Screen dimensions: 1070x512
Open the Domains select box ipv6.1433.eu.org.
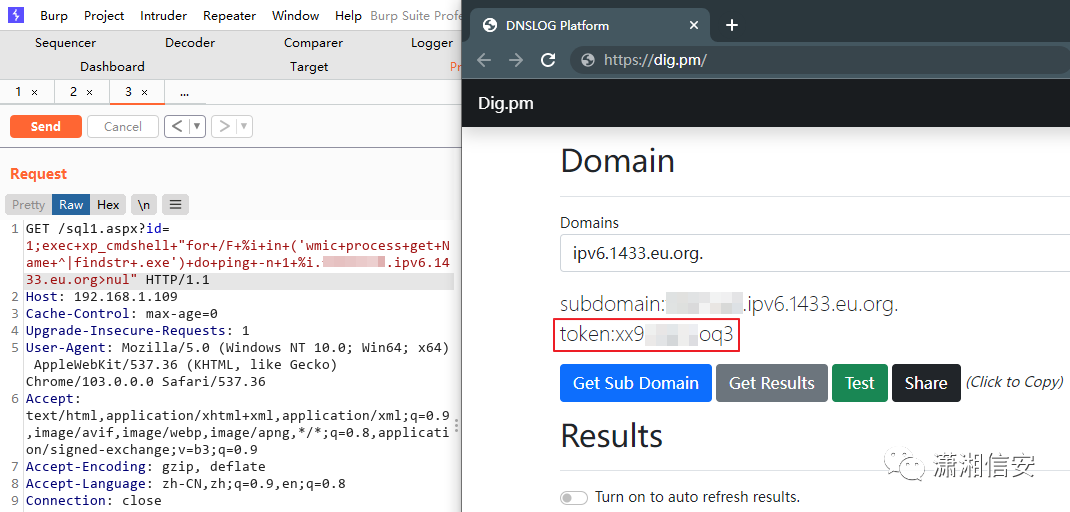pos(815,254)
